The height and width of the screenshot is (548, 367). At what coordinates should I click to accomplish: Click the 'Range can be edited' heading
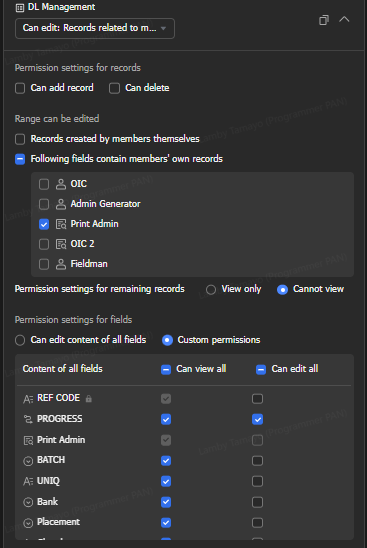point(57,119)
